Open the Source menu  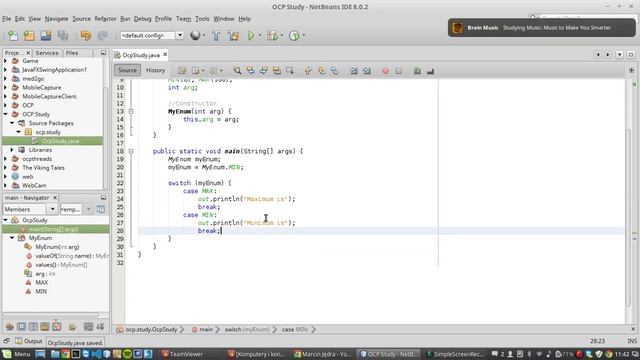(x=82, y=19)
